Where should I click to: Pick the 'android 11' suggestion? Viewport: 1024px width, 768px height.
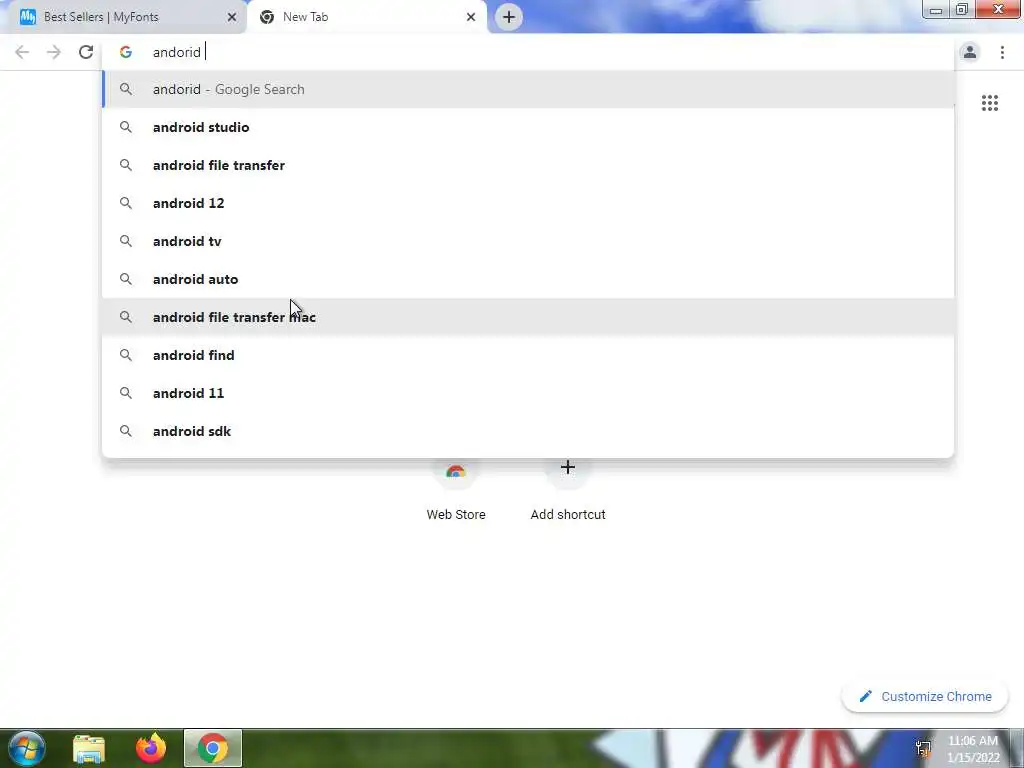pos(528,392)
